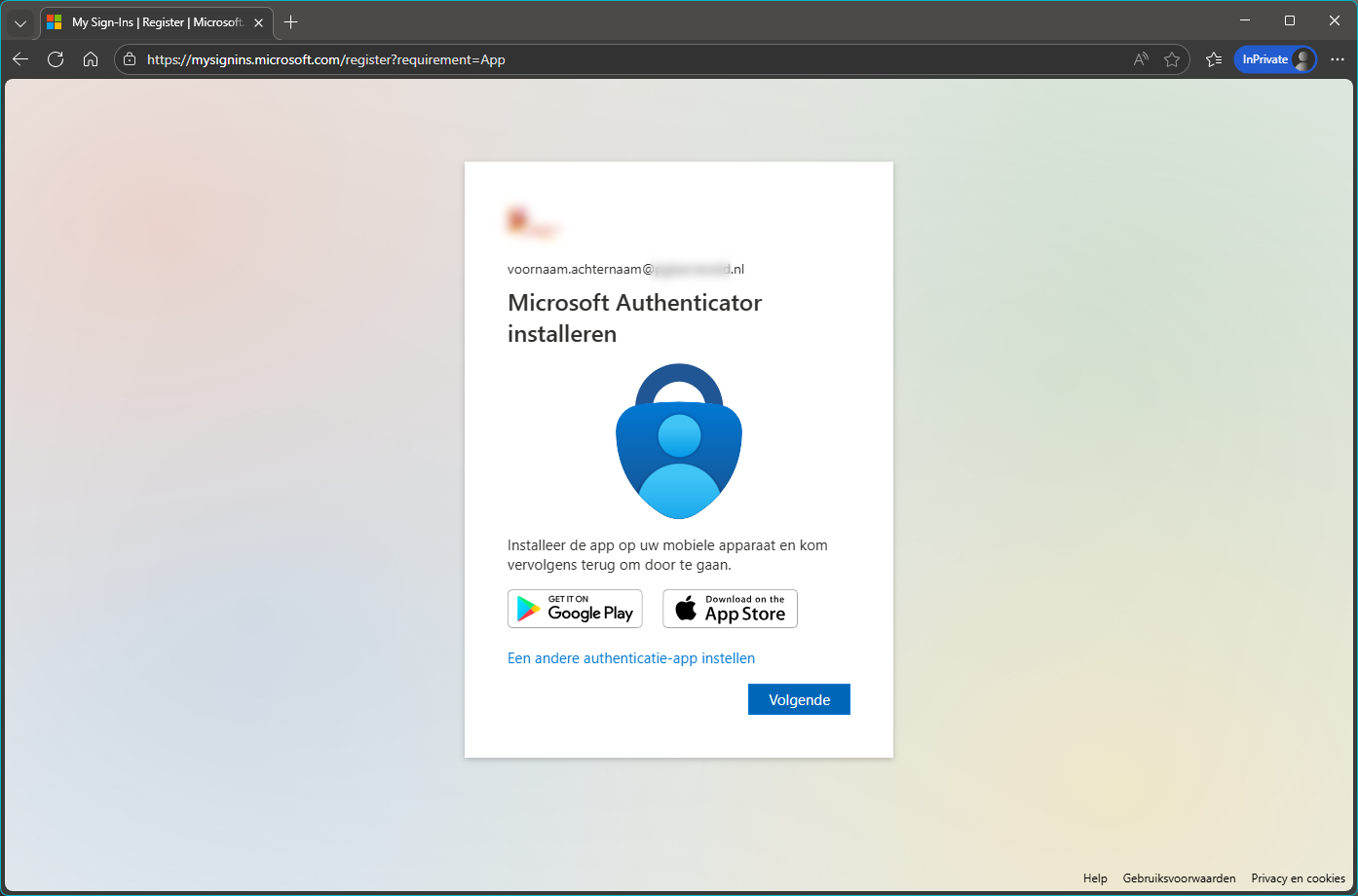Screen dimensions: 1358x896
Task: Select the My Sign-Ins Register tab
Action: 156,22
